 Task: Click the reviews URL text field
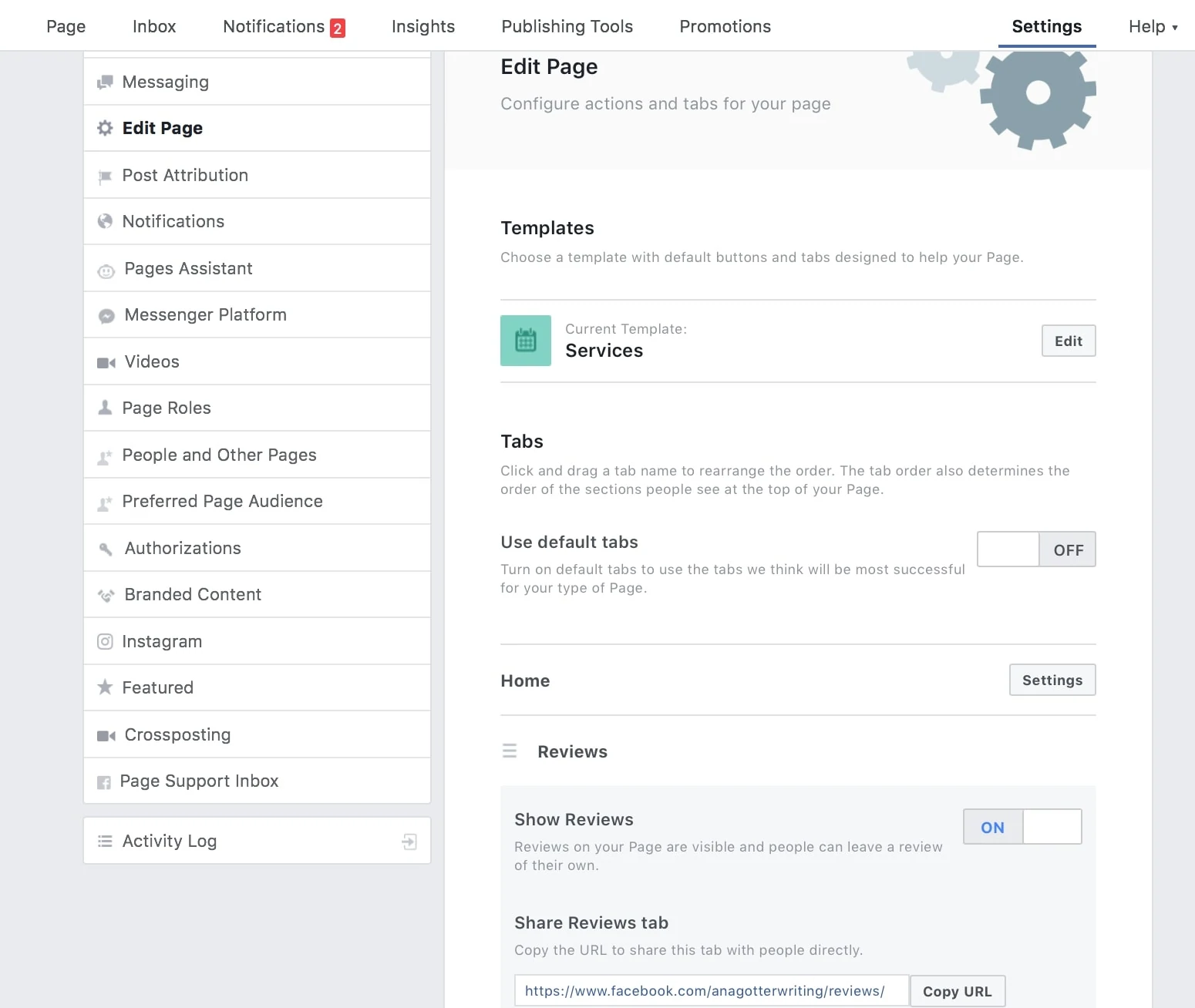(x=711, y=991)
